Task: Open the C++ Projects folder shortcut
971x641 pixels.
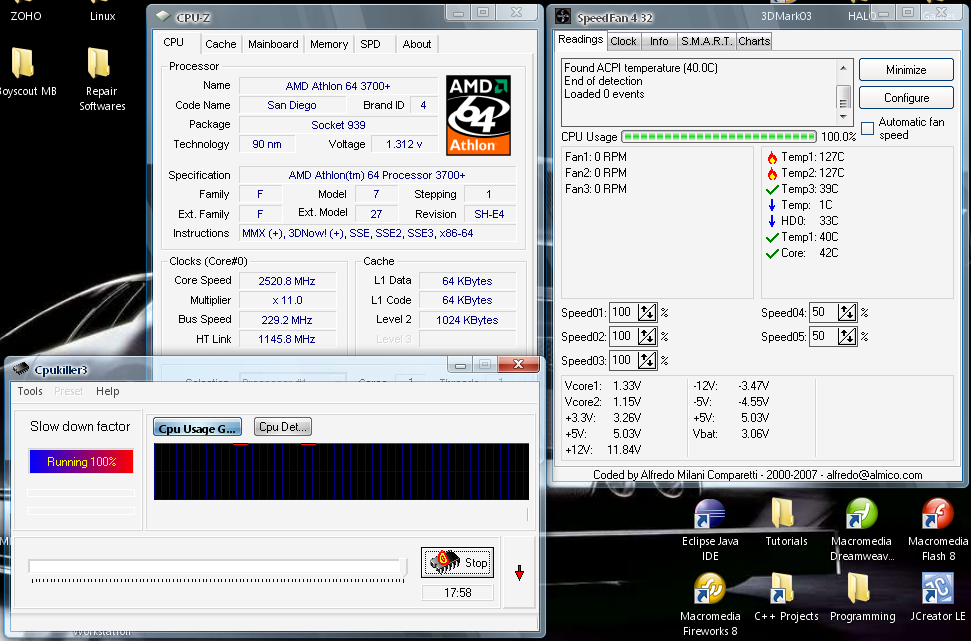Action: (x=786, y=597)
